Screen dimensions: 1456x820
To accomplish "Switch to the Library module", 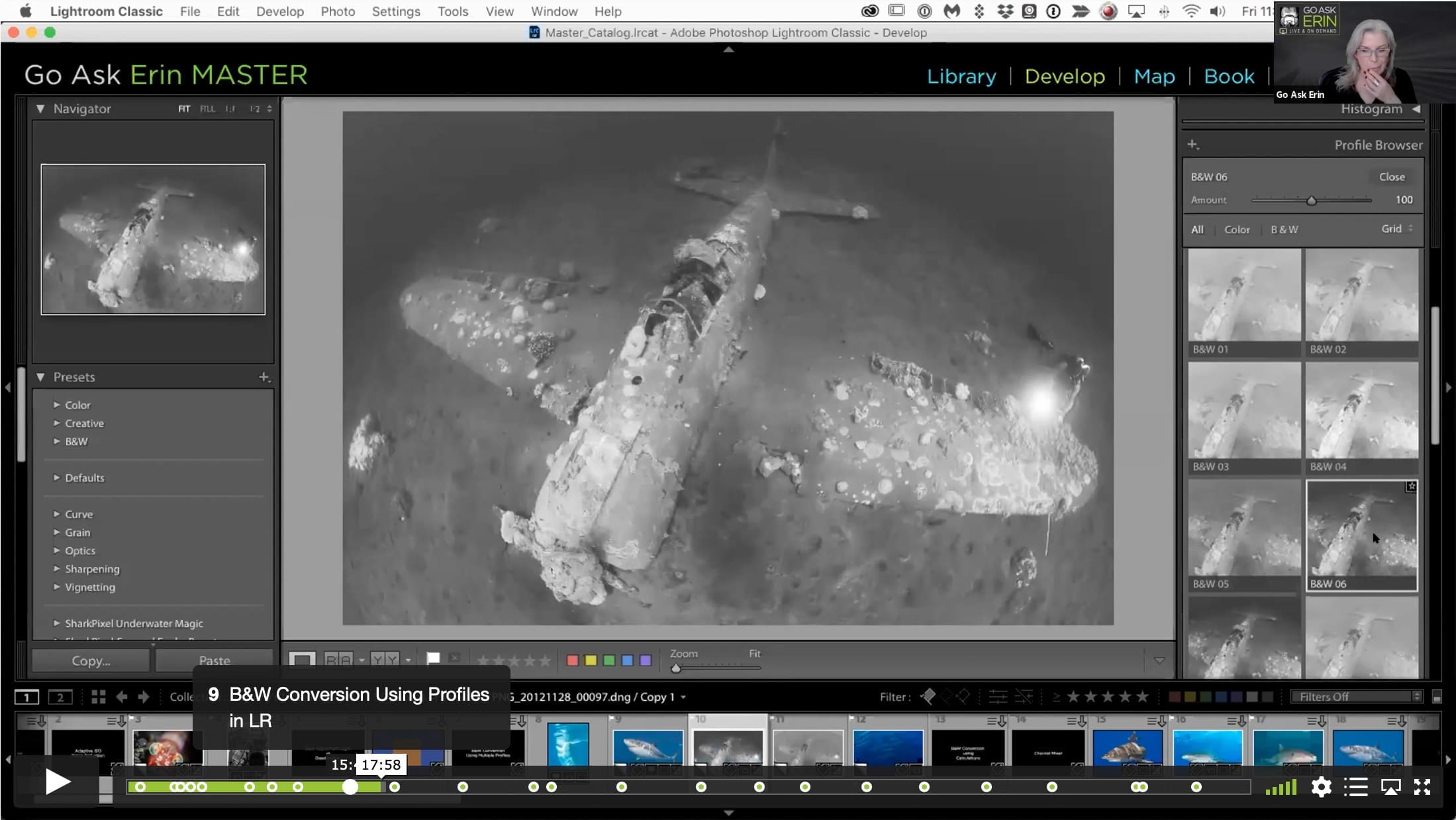I will (x=961, y=76).
